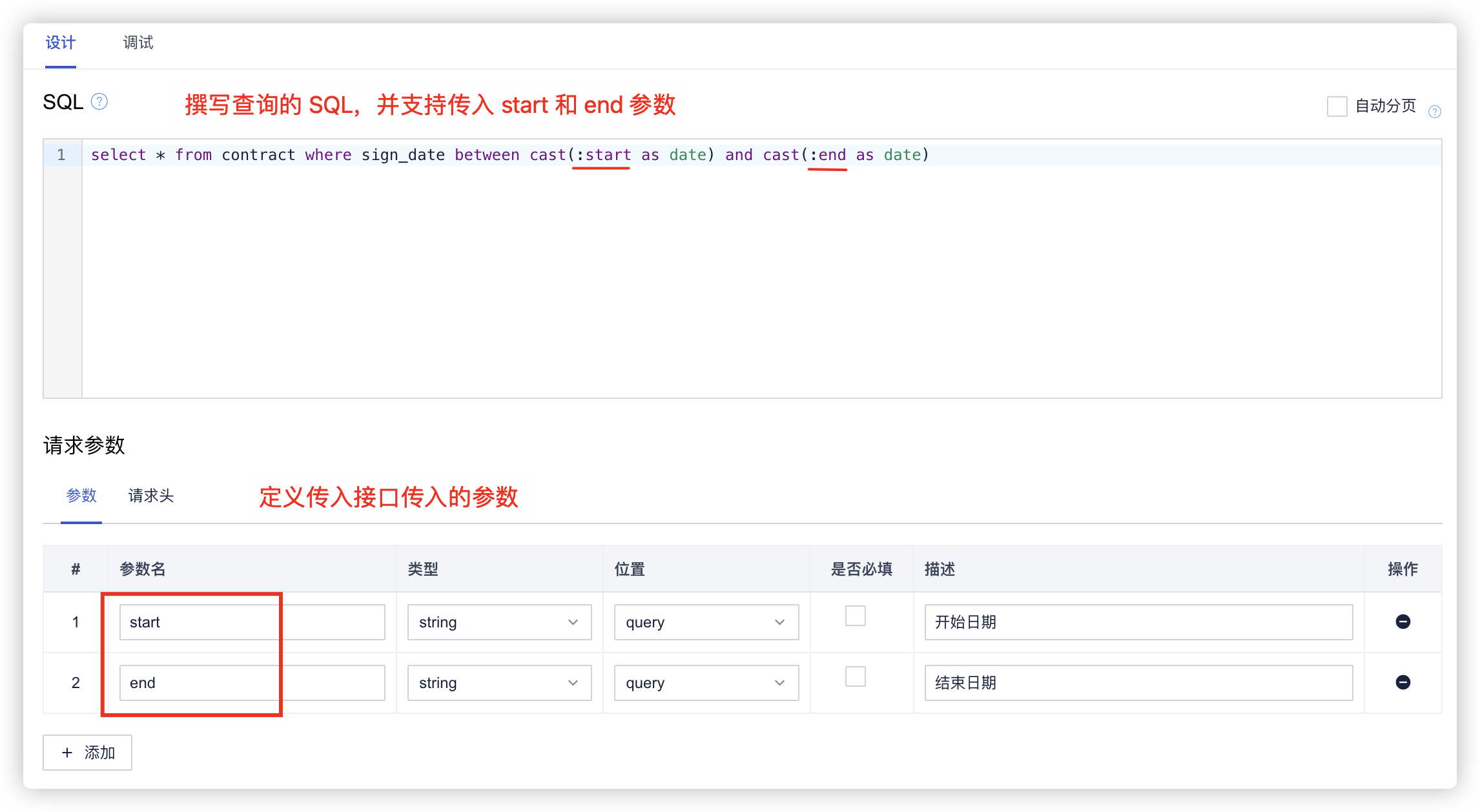Click the 开始日期 description field
Image resolution: width=1480 pixels, height=812 pixels.
click(x=1138, y=622)
